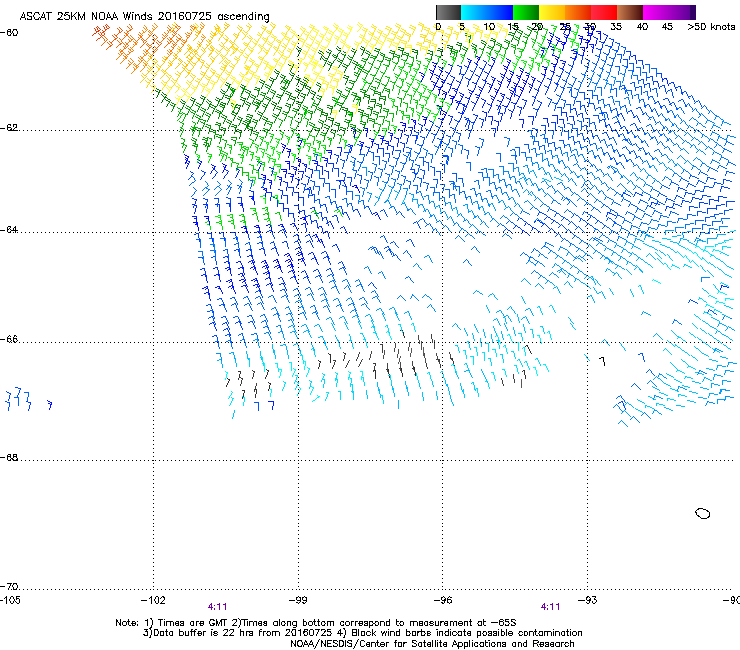Click the yellow 20-25 knots legend segment
Screen dimensions: 740x650
552,12
